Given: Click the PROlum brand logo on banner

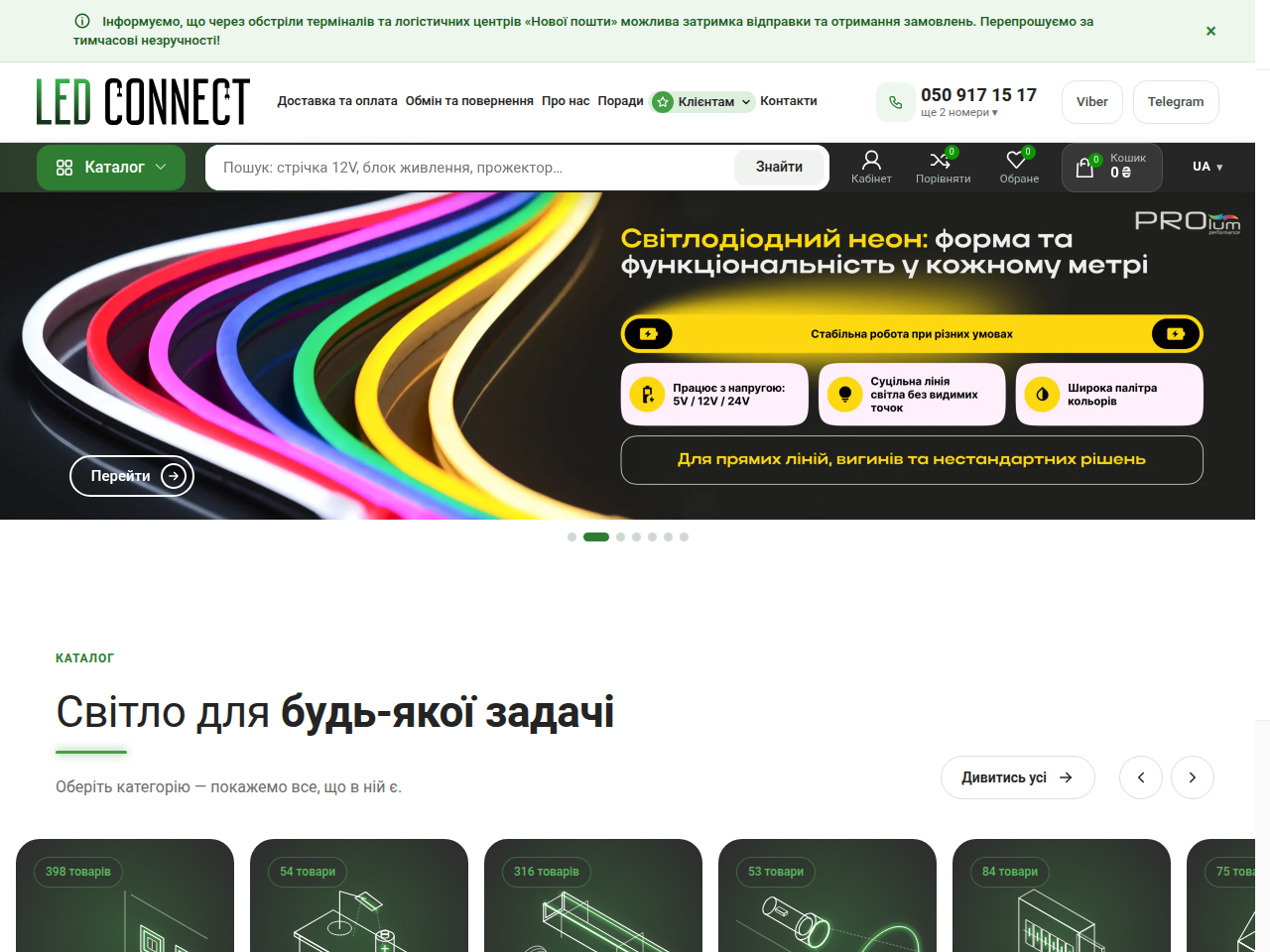Looking at the screenshot, I should click(x=1188, y=221).
